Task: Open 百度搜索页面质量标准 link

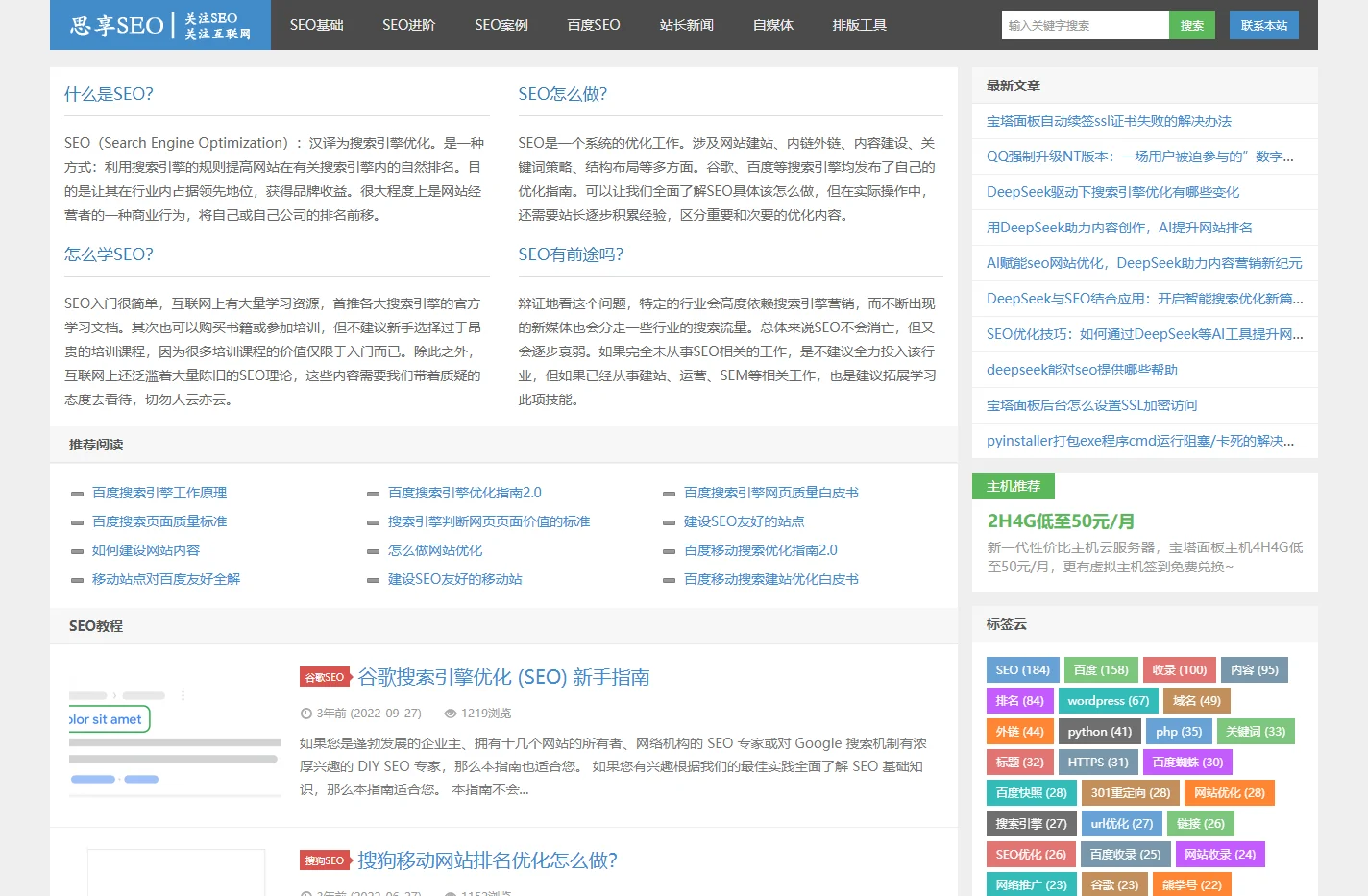Action: (x=159, y=521)
